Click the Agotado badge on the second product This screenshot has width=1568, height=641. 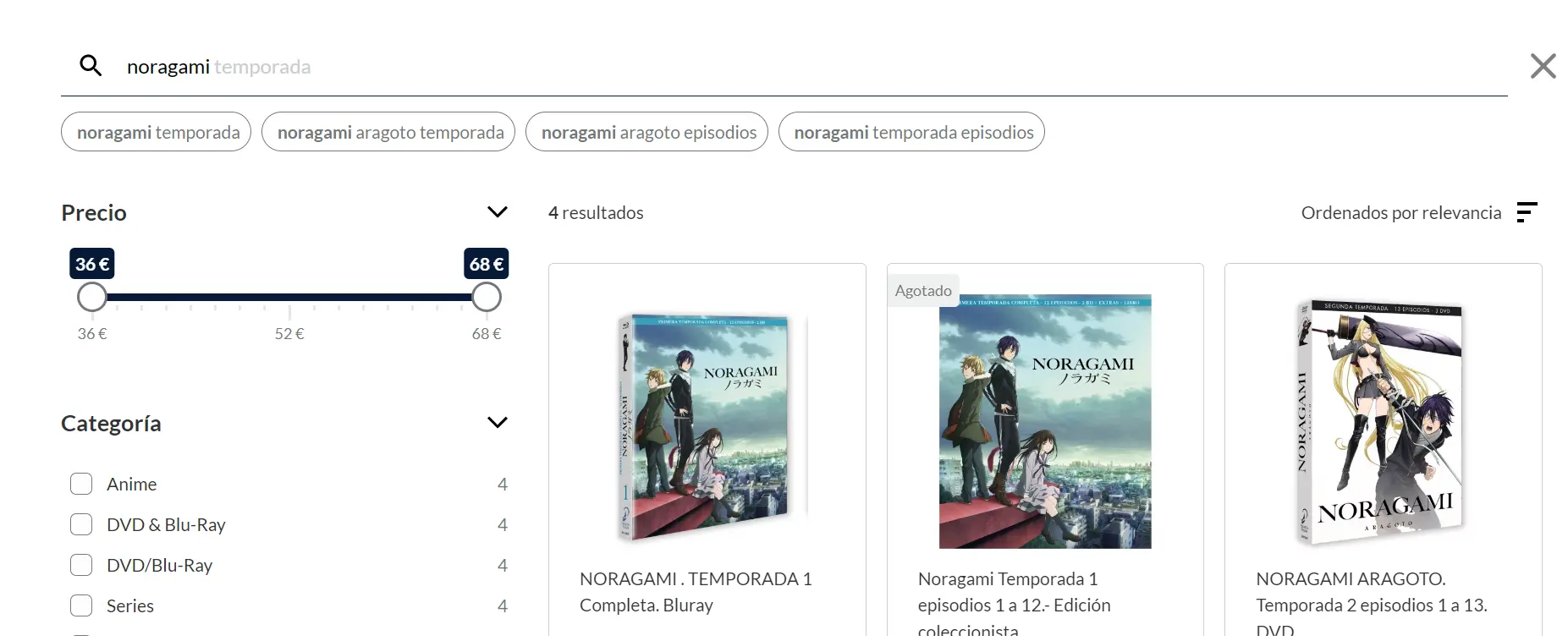coord(923,290)
